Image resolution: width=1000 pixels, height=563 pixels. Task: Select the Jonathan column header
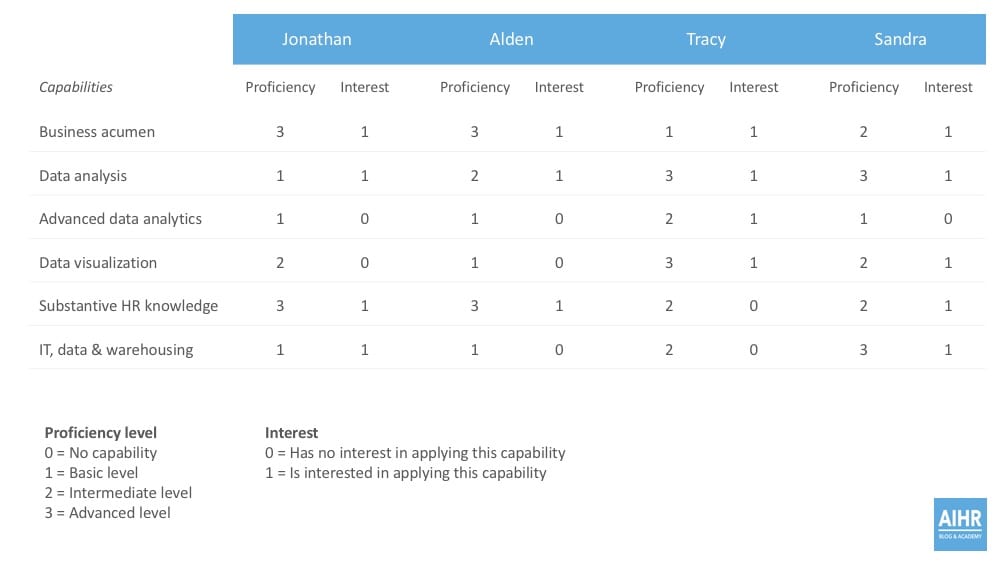(316, 40)
